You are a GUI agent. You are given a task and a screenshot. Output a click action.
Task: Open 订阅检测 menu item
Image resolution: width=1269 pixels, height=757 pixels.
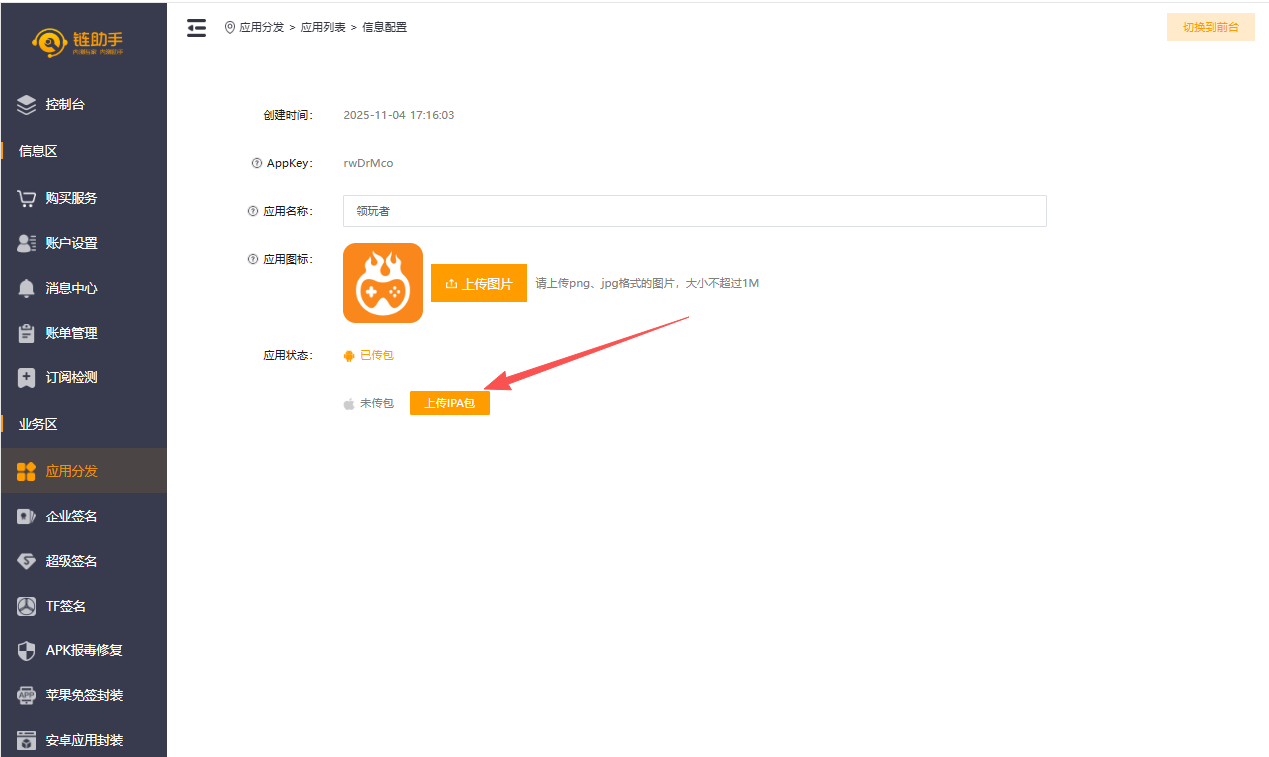click(71, 377)
